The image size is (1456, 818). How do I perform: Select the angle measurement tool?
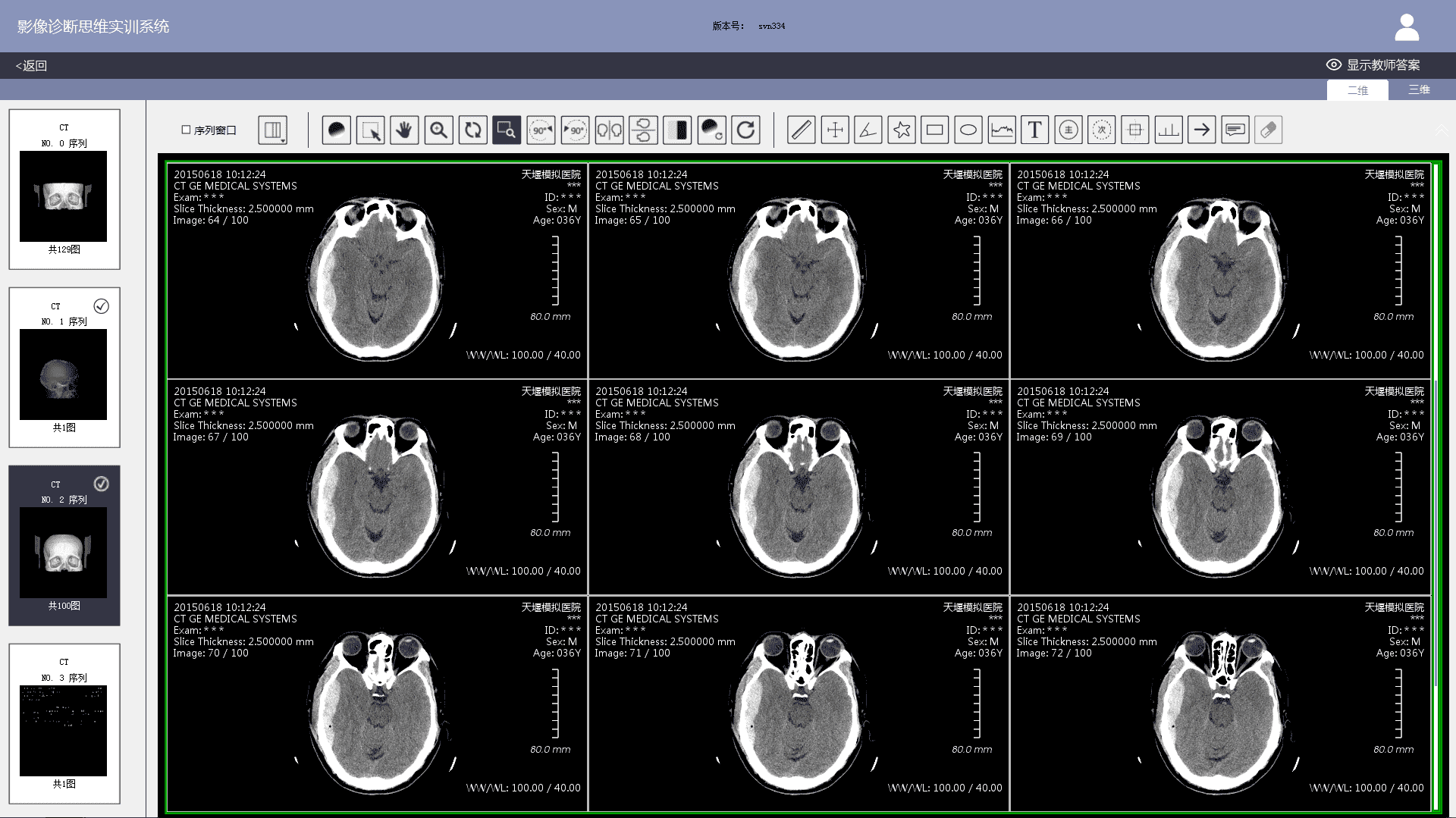tap(868, 130)
